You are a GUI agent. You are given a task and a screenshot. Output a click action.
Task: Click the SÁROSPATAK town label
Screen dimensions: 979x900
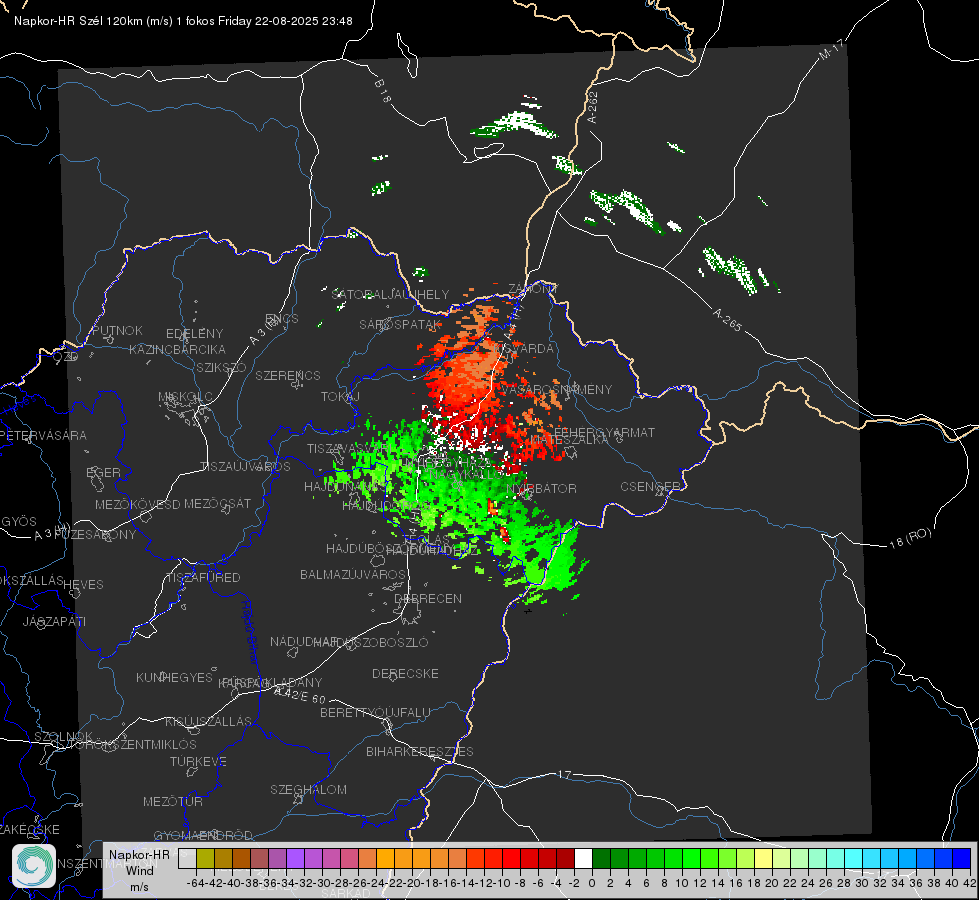click(400, 325)
